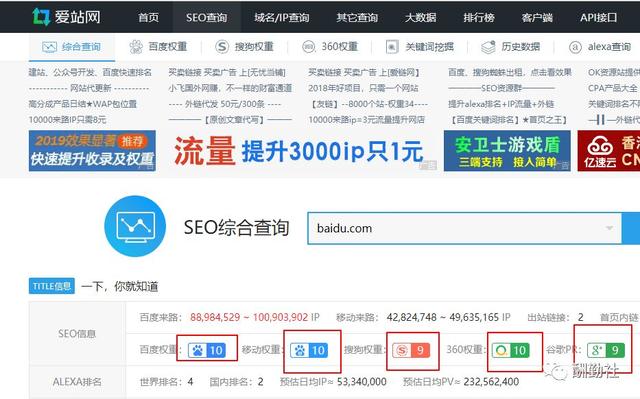Open link 建站、公众号开发、百度快速排名
640x399 pixels.
tap(90, 73)
